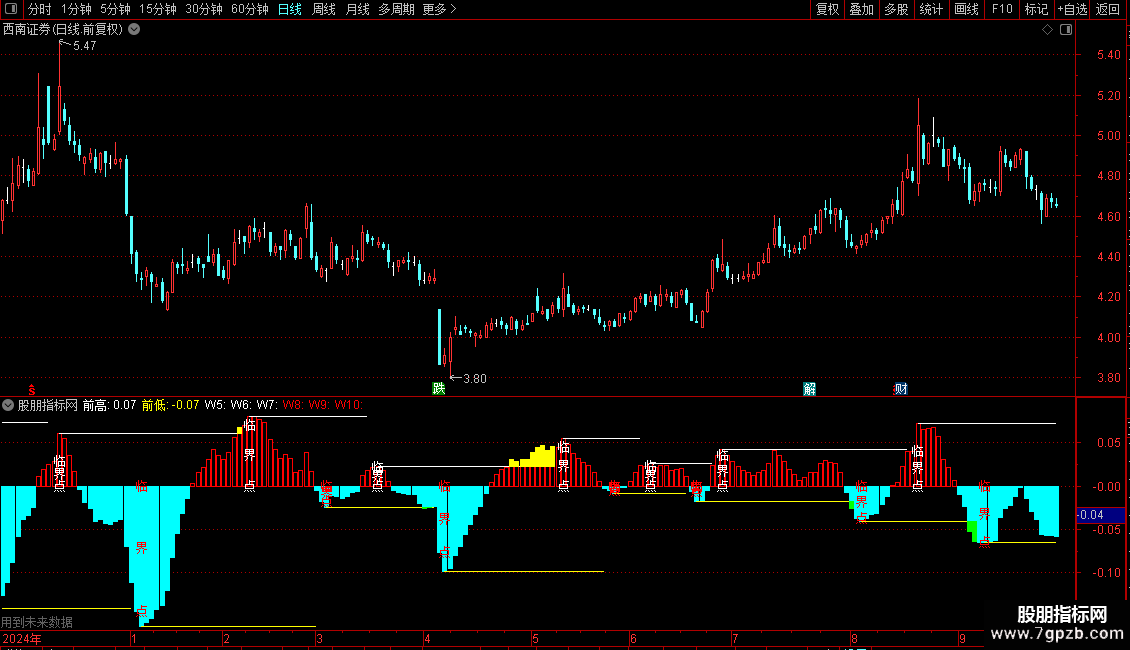Select the 30分钟 period

click(203, 9)
